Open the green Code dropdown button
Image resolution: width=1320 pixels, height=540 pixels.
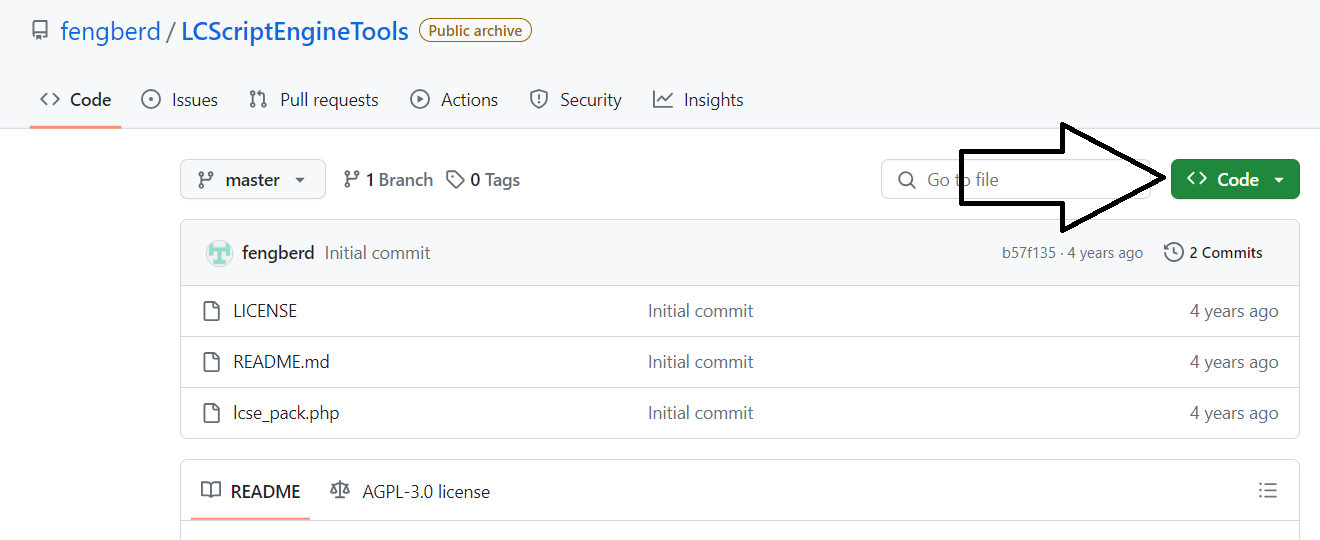click(1235, 180)
